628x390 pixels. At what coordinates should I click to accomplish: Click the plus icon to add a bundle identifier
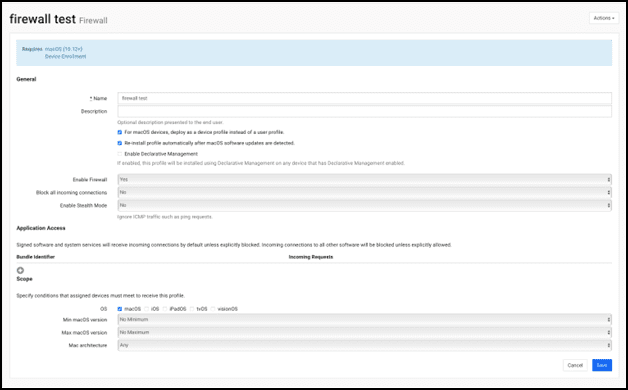click(x=20, y=270)
